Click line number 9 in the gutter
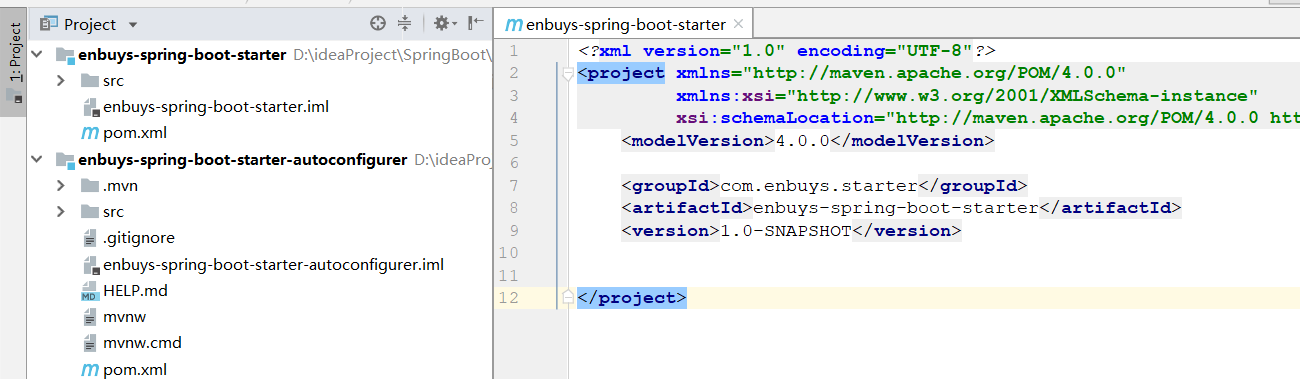Viewport: 1300px width, 379px height. coord(514,231)
